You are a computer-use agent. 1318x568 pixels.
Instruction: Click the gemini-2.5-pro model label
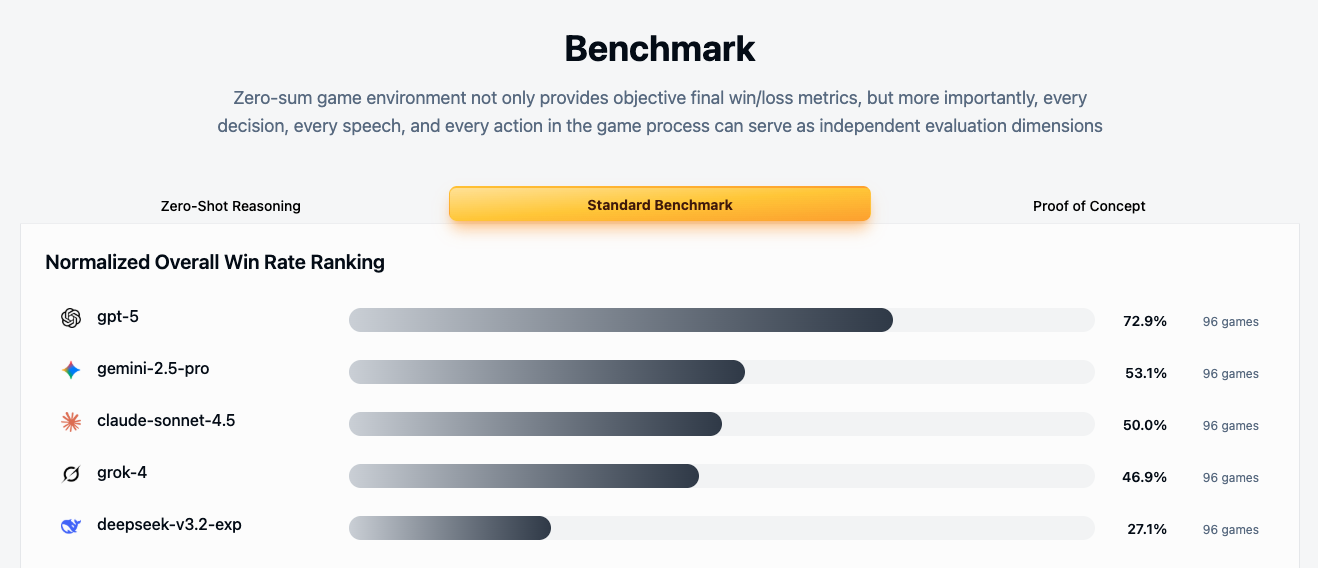pyautogui.click(x=153, y=369)
